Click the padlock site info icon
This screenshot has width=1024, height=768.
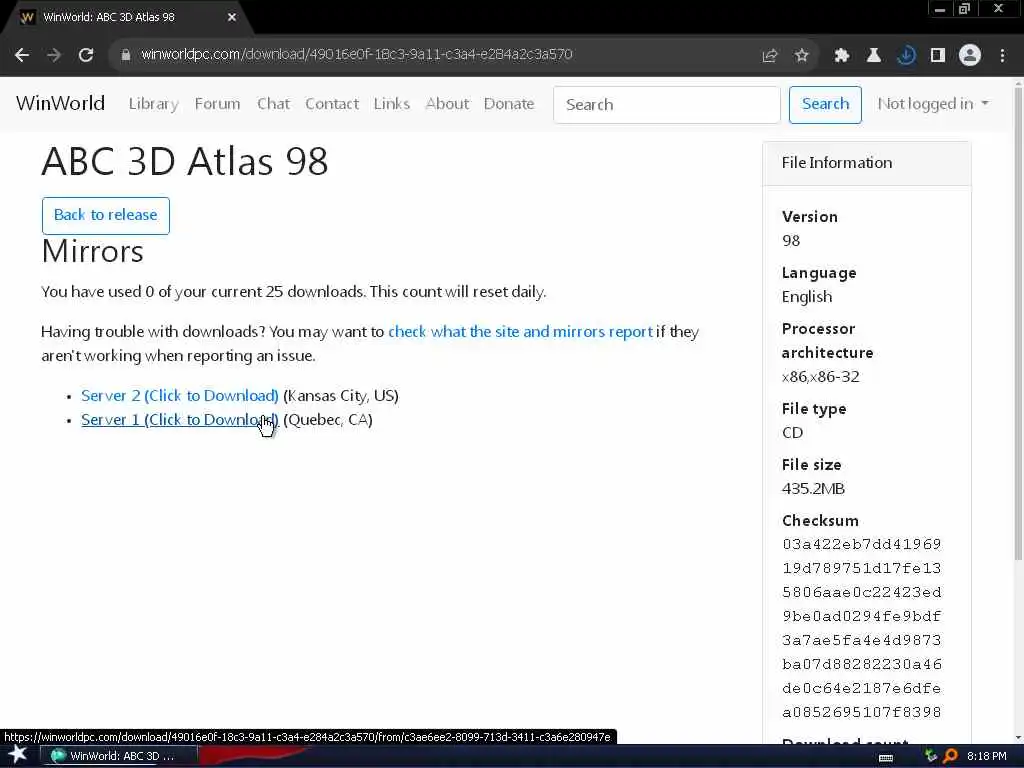point(126,55)
